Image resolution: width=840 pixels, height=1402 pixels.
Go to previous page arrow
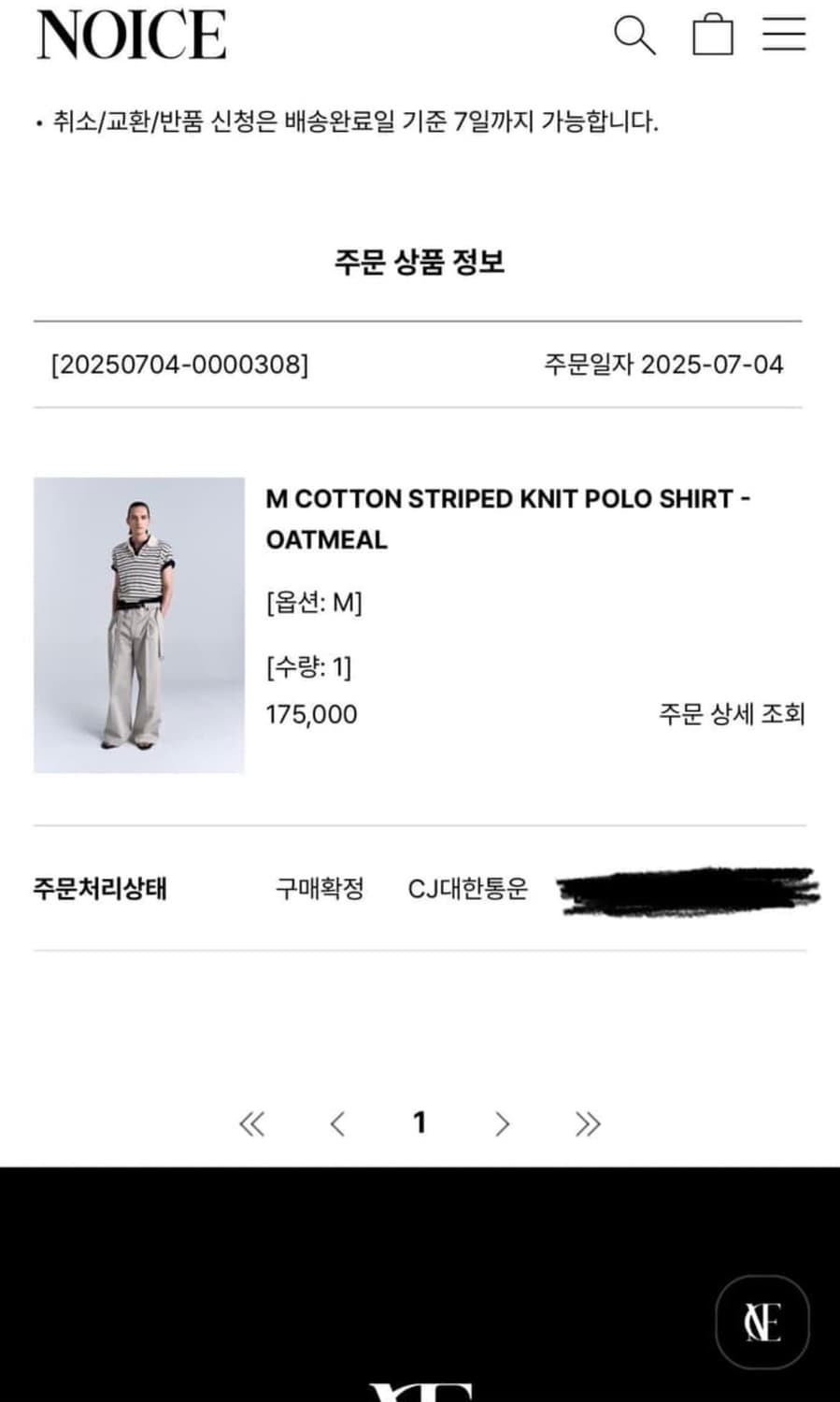coord(337,1123)
